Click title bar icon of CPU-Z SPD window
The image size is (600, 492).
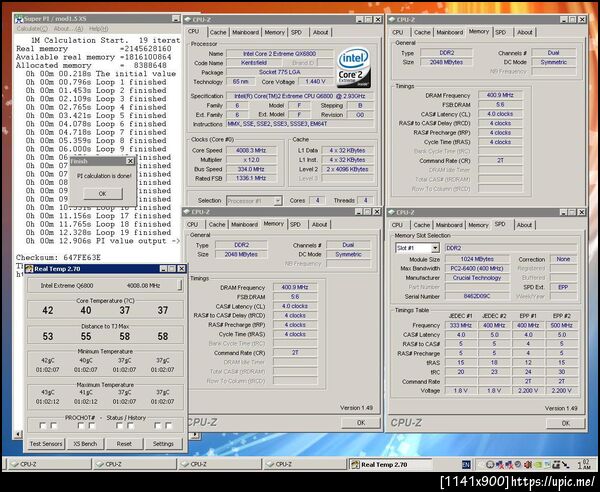pyautogui.click(x=391, y=212)
